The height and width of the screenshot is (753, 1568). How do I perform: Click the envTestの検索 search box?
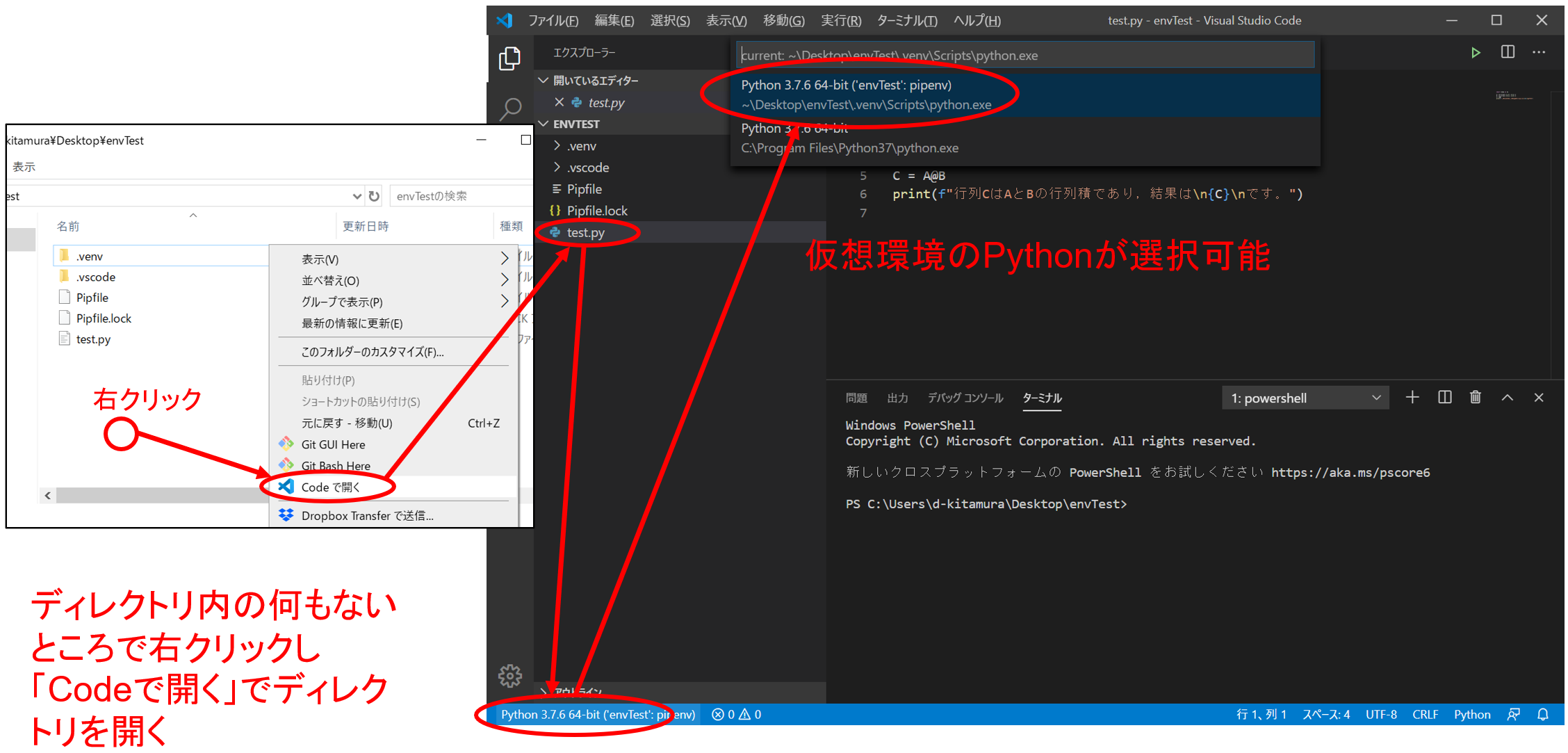460,196
